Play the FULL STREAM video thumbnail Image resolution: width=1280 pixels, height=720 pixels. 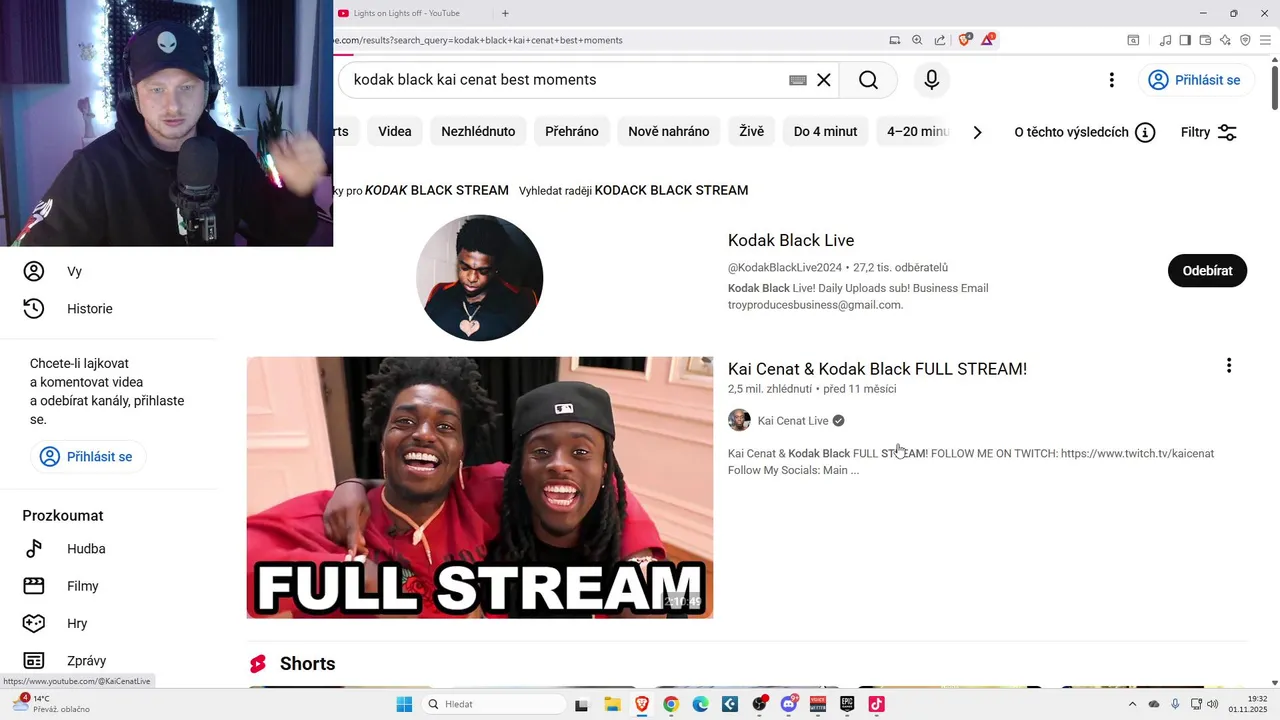tap(480, 487)
